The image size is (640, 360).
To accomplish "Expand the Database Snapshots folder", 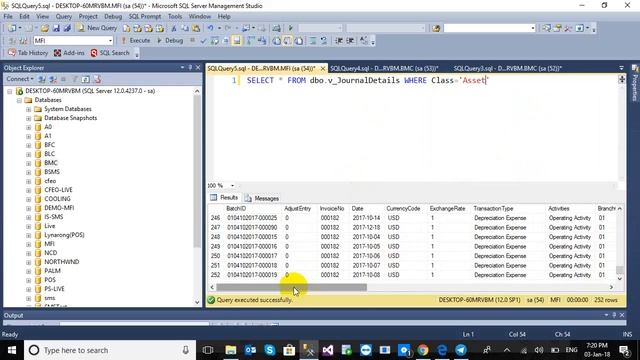I will (29, 118).
